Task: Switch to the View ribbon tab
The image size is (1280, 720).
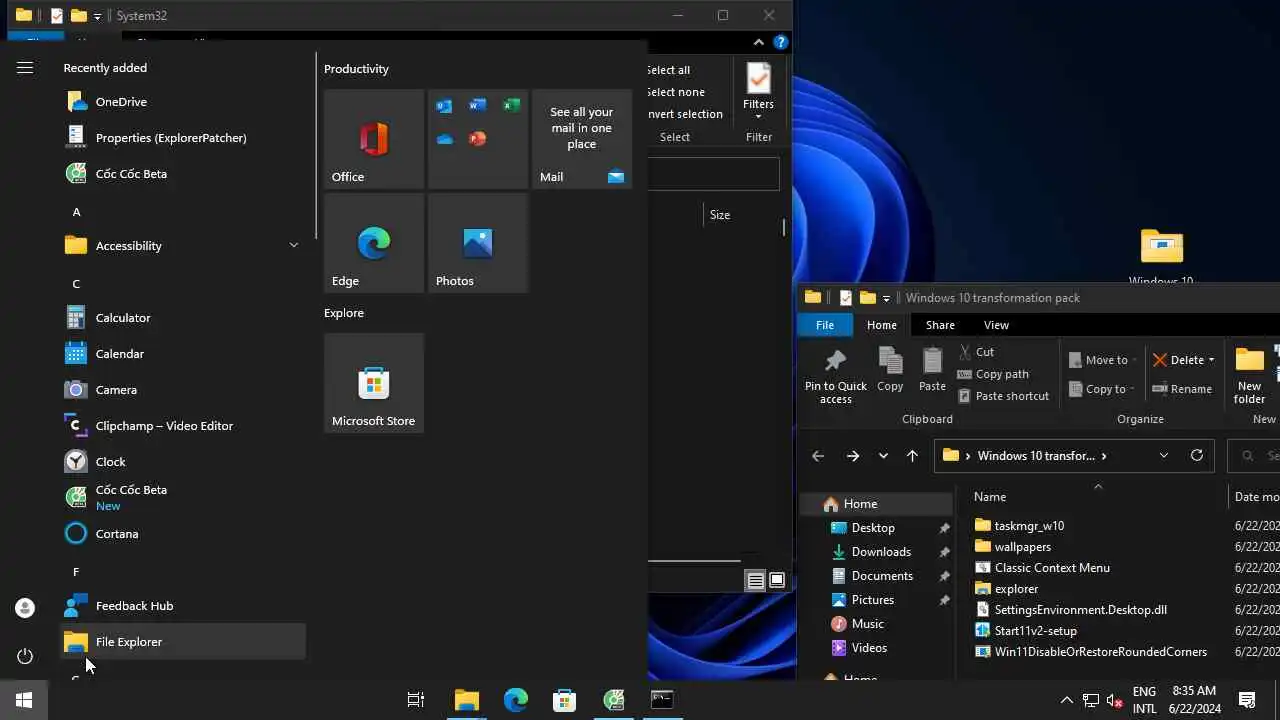Action: click(996, 325)
